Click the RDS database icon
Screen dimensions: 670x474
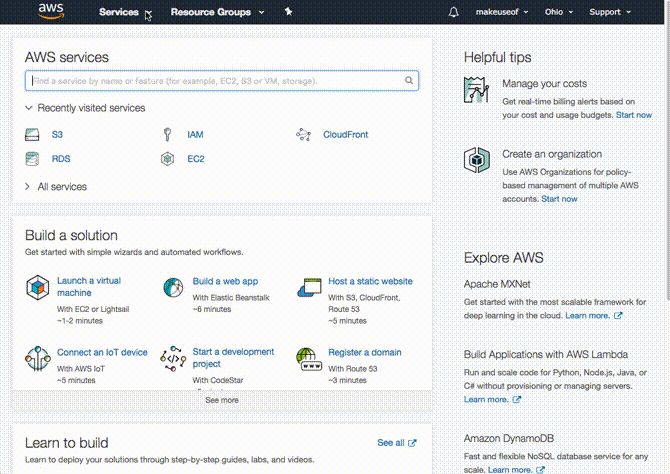click(x=31, y=158)
